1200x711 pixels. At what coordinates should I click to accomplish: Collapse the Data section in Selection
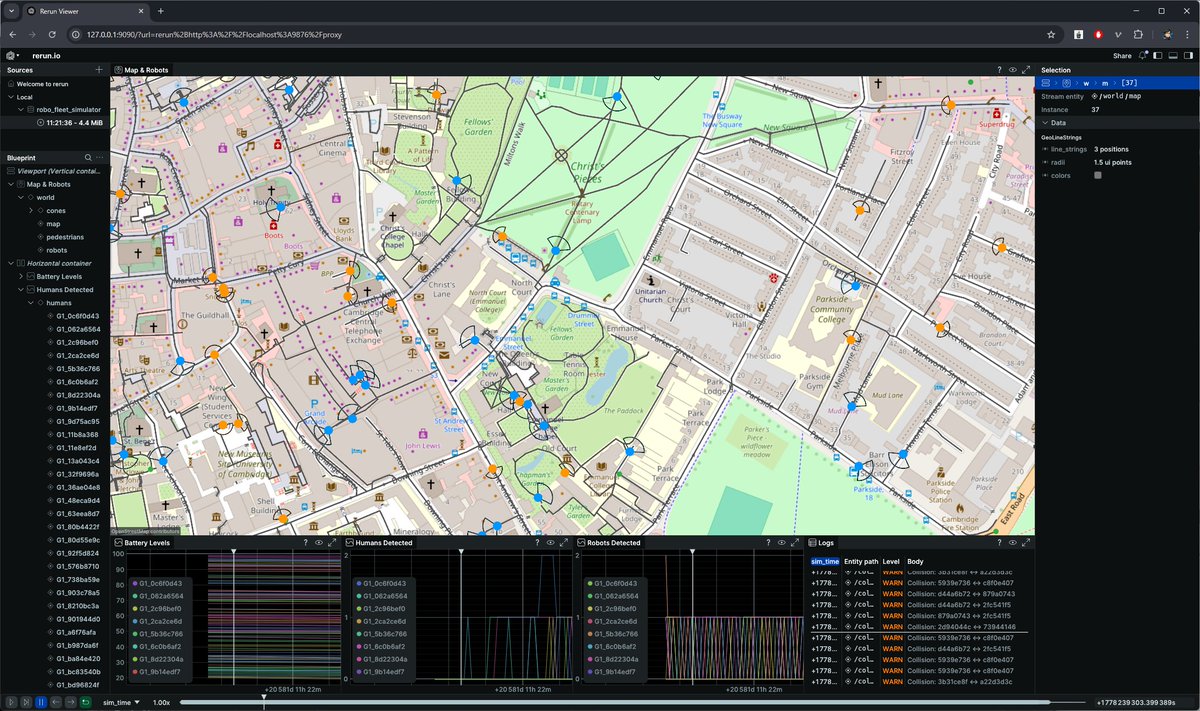click(1045, 123)
